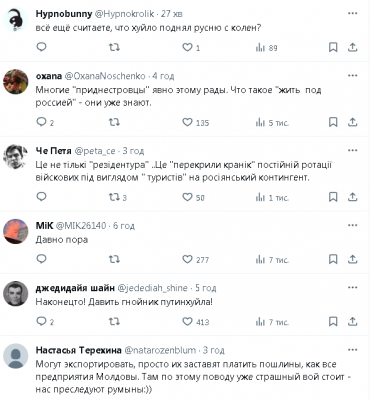The height and width of the screenshot is (400, 375).
Task: Share Hypnobunny's tweet
Action: (352, 47)
